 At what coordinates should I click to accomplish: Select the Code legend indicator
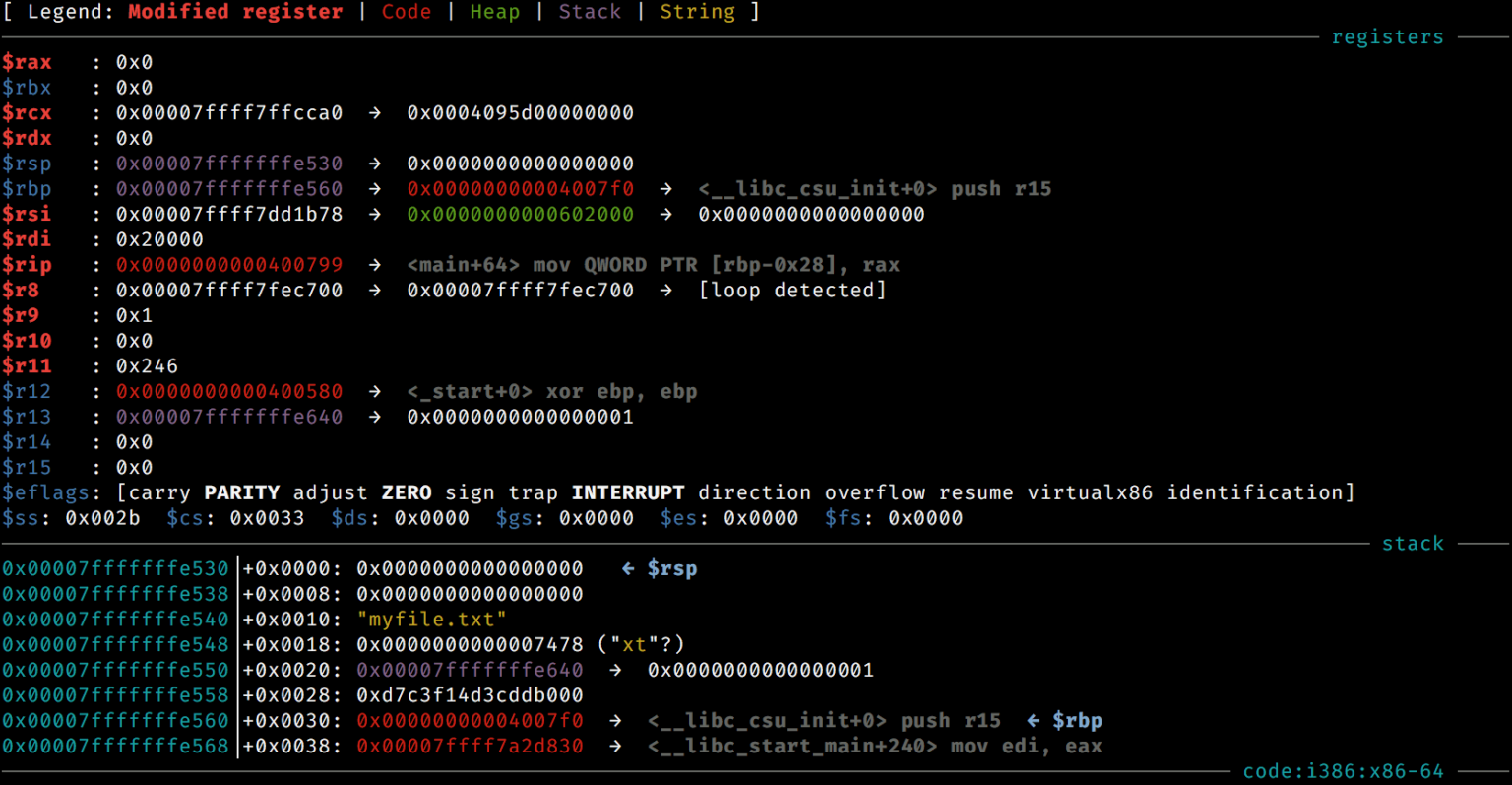tap(406, 12)
